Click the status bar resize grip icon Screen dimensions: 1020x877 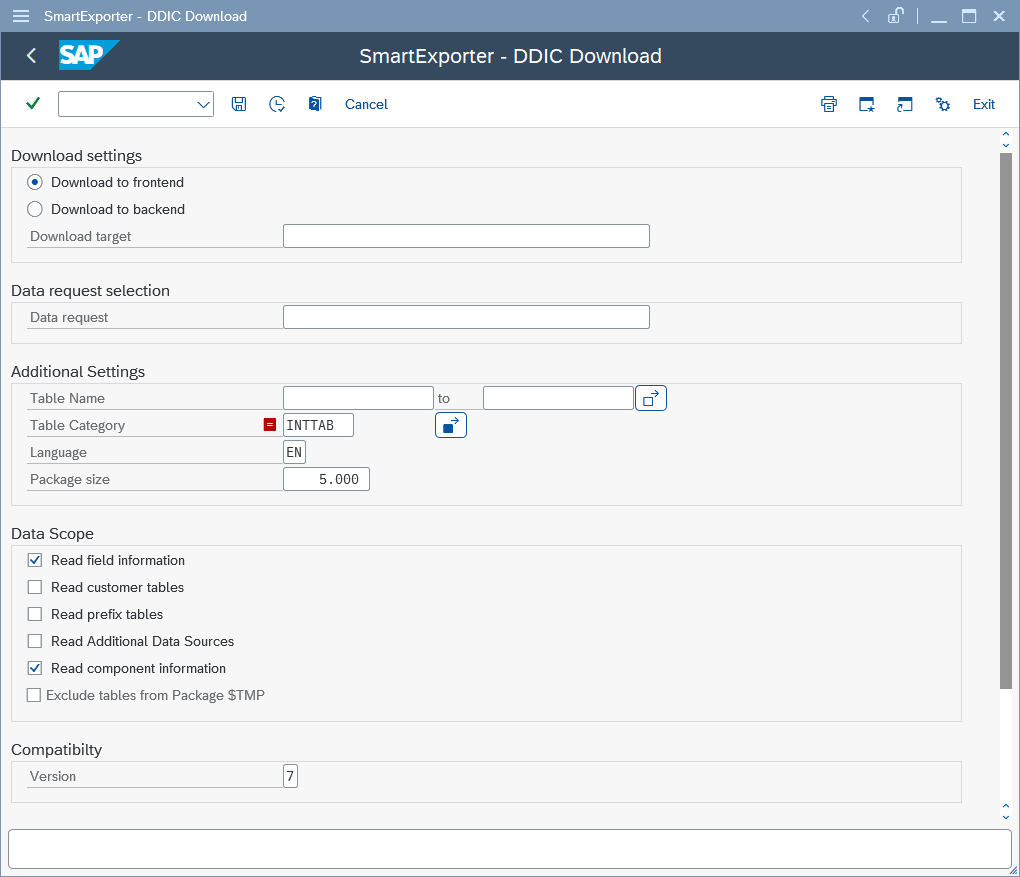coord(1013,870)
